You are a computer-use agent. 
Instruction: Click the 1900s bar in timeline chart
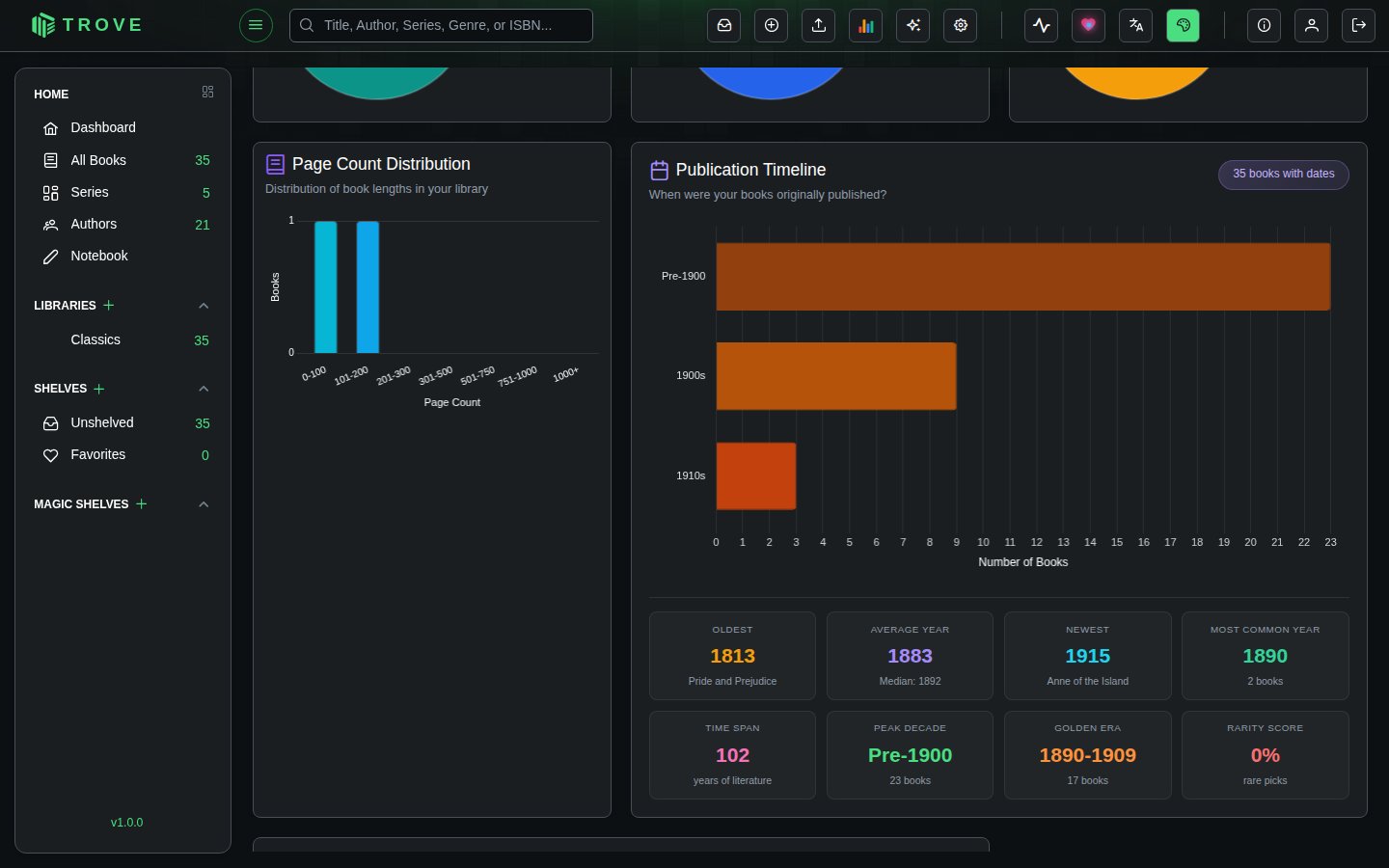[x=836, y=376]
